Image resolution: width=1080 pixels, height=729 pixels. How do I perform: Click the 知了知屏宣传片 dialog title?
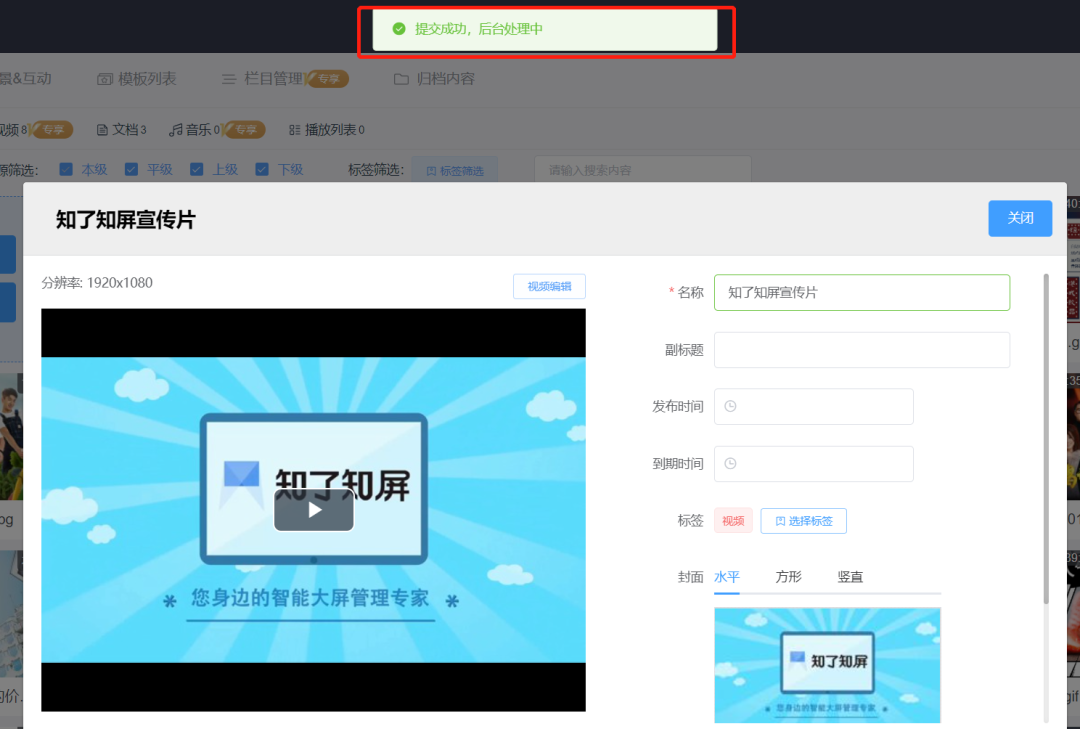point(125,219)
